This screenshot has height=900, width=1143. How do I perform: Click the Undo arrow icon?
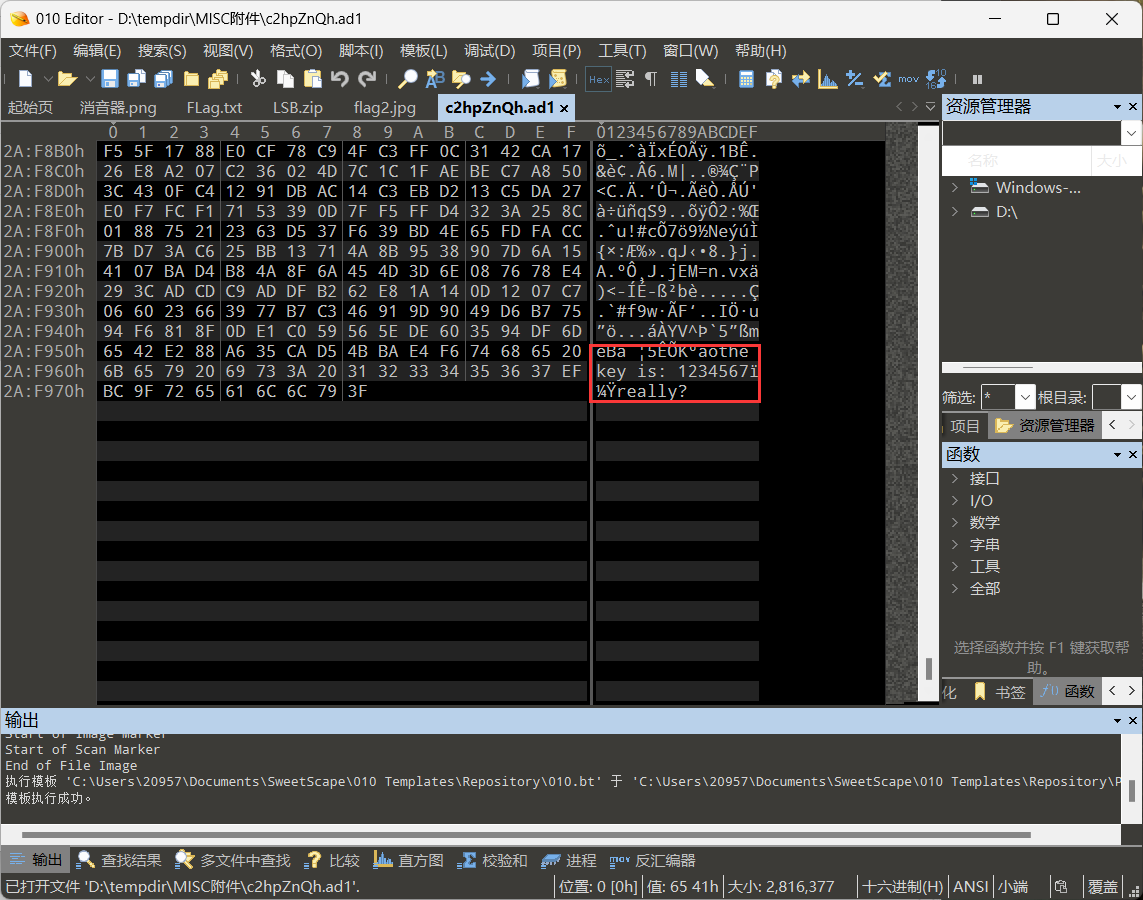[340, 79]
